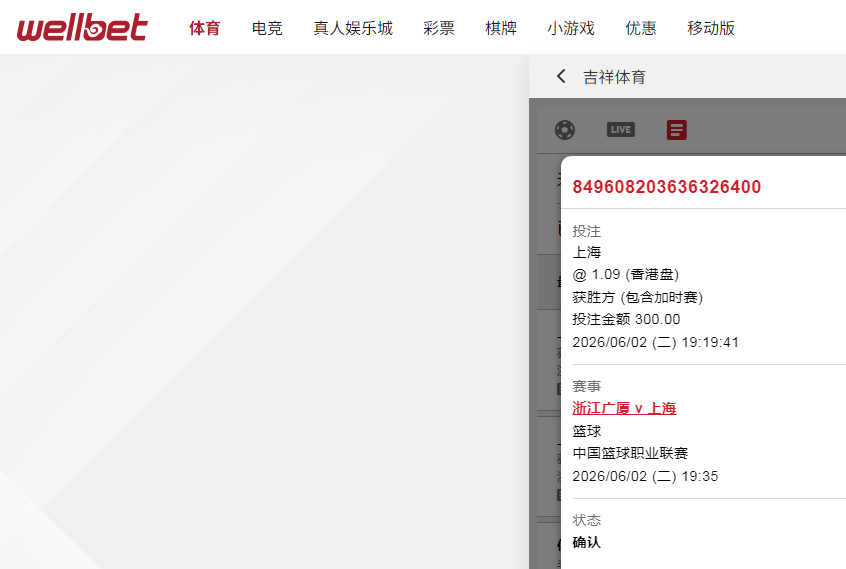The height and width of the screenshot is (569, 846).
Task: Select the 获胜方 (包含加时赛) market text
Action: click(637, 297)
